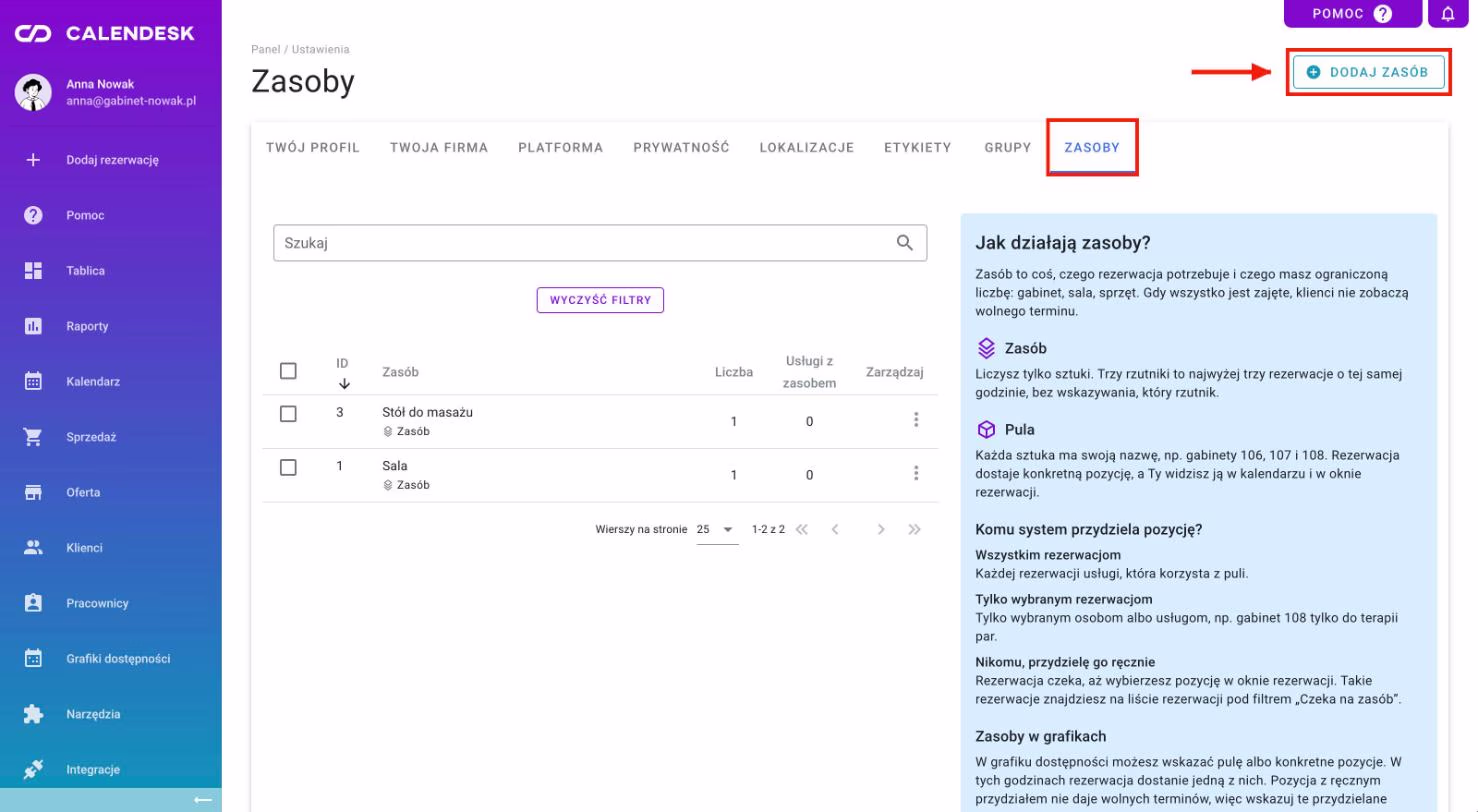Click the Dodaj zasób button

(x=1368, y=72)
